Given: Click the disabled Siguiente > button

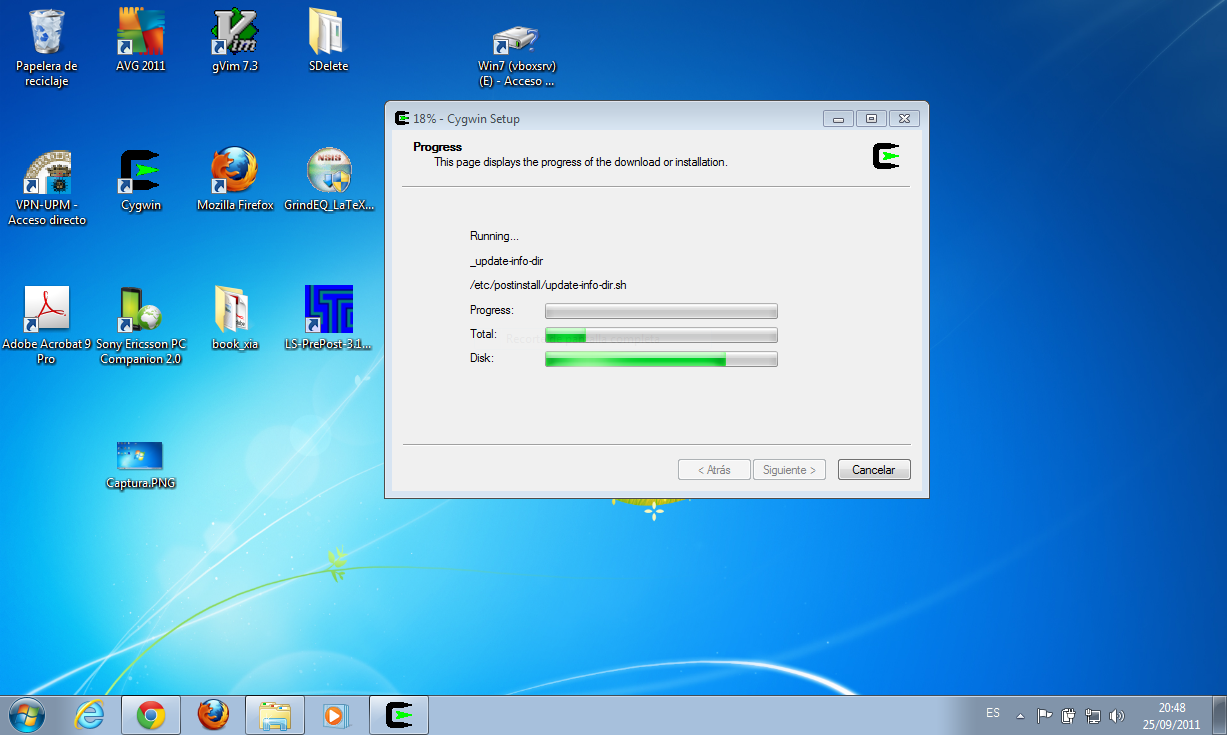Looking at the screenshot, I should pyautogui.click(x=789, y=469).
